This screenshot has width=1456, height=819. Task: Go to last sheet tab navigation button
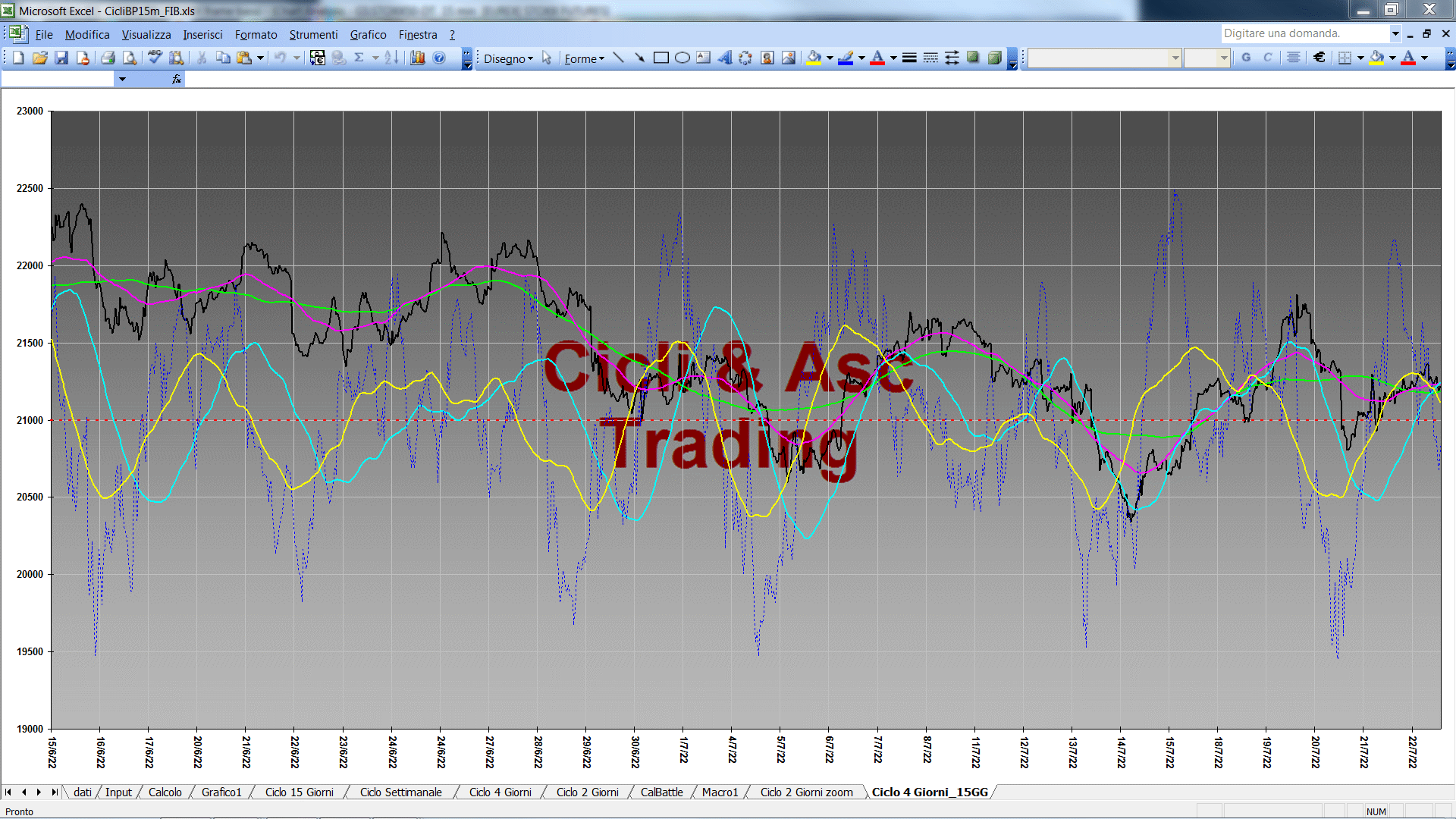click(x=54, y=792)
